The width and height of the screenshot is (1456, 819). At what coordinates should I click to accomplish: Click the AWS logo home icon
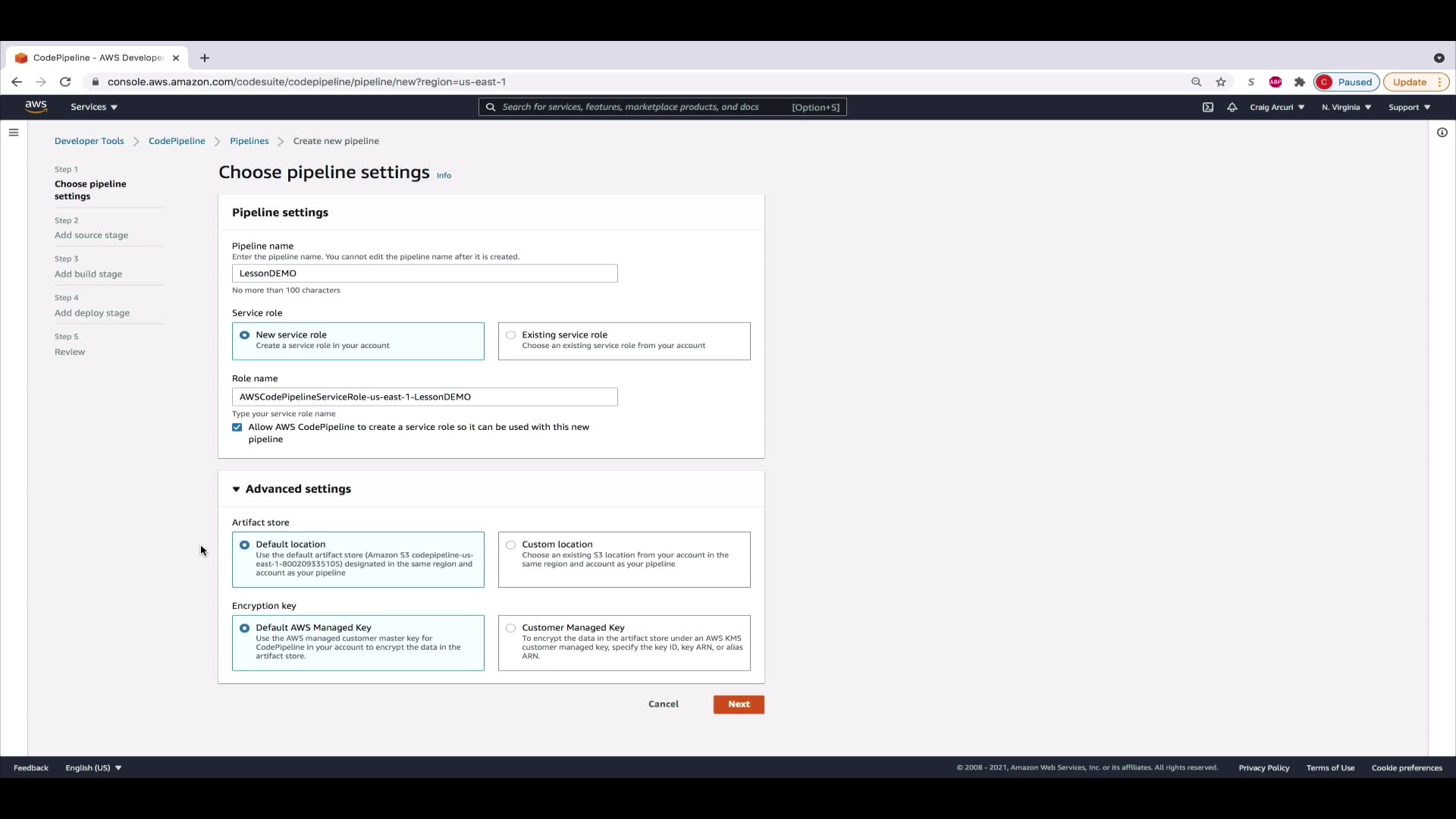36,107
